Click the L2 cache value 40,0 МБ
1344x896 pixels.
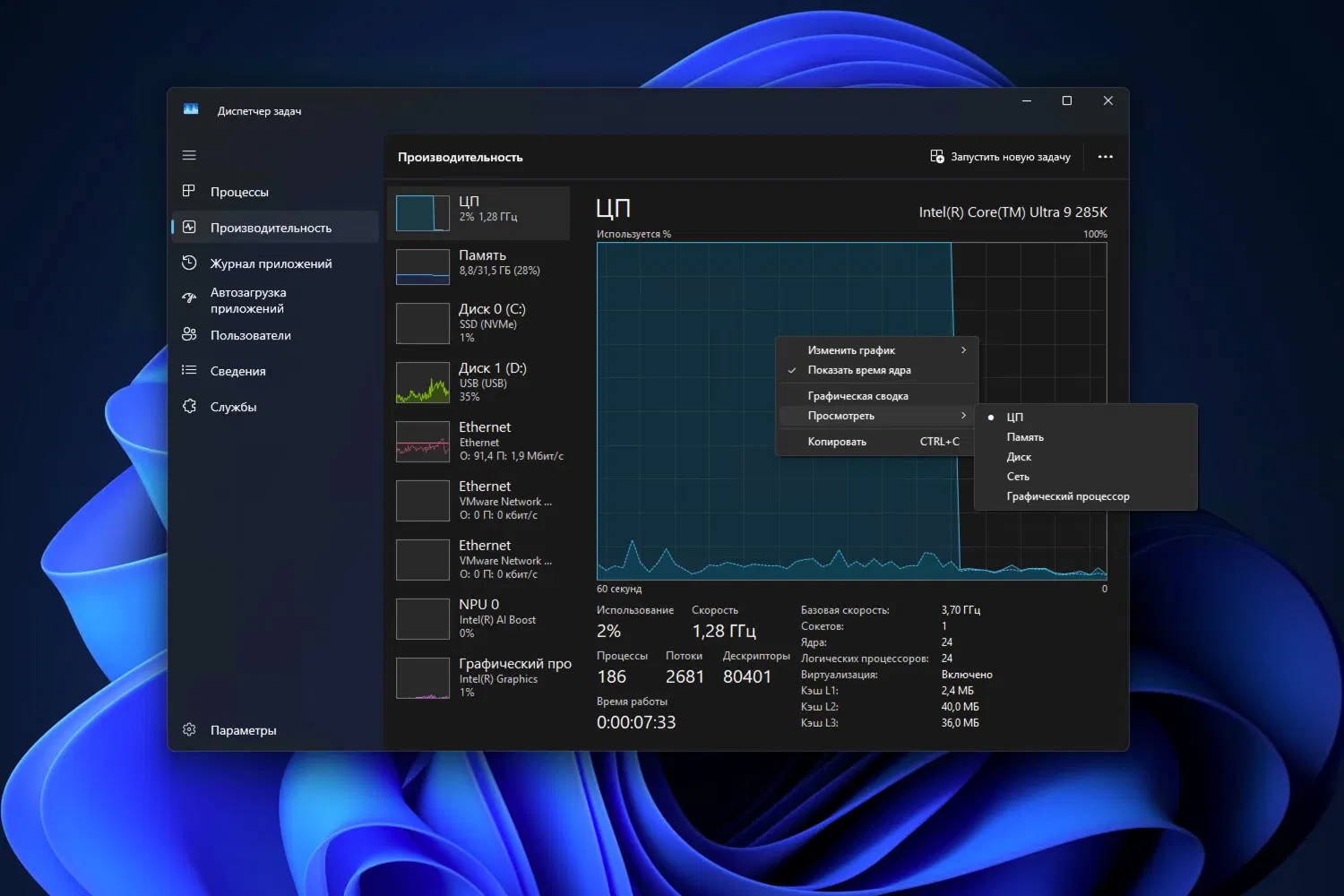tap(960, 707)
